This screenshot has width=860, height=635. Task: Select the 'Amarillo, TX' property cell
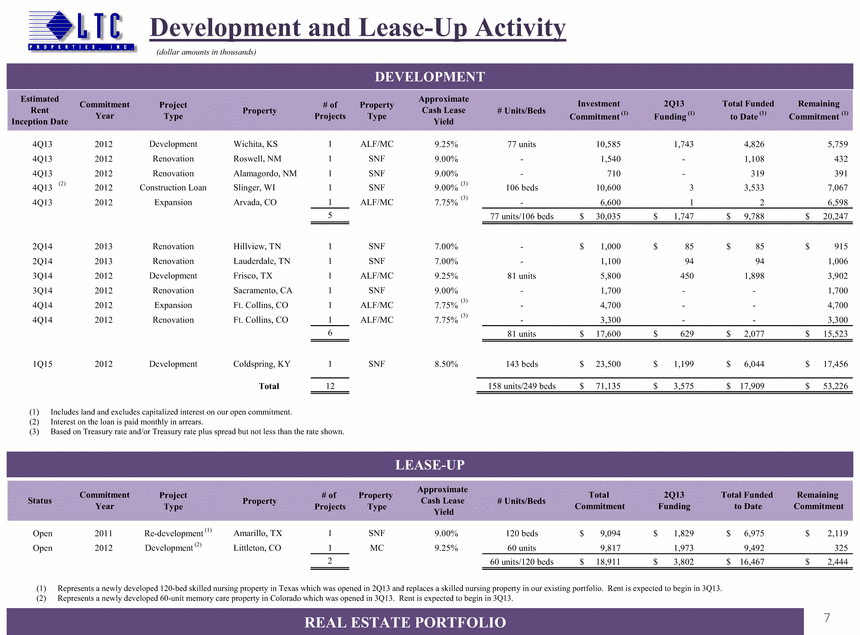pyautogui.click(x=258, y=533)
